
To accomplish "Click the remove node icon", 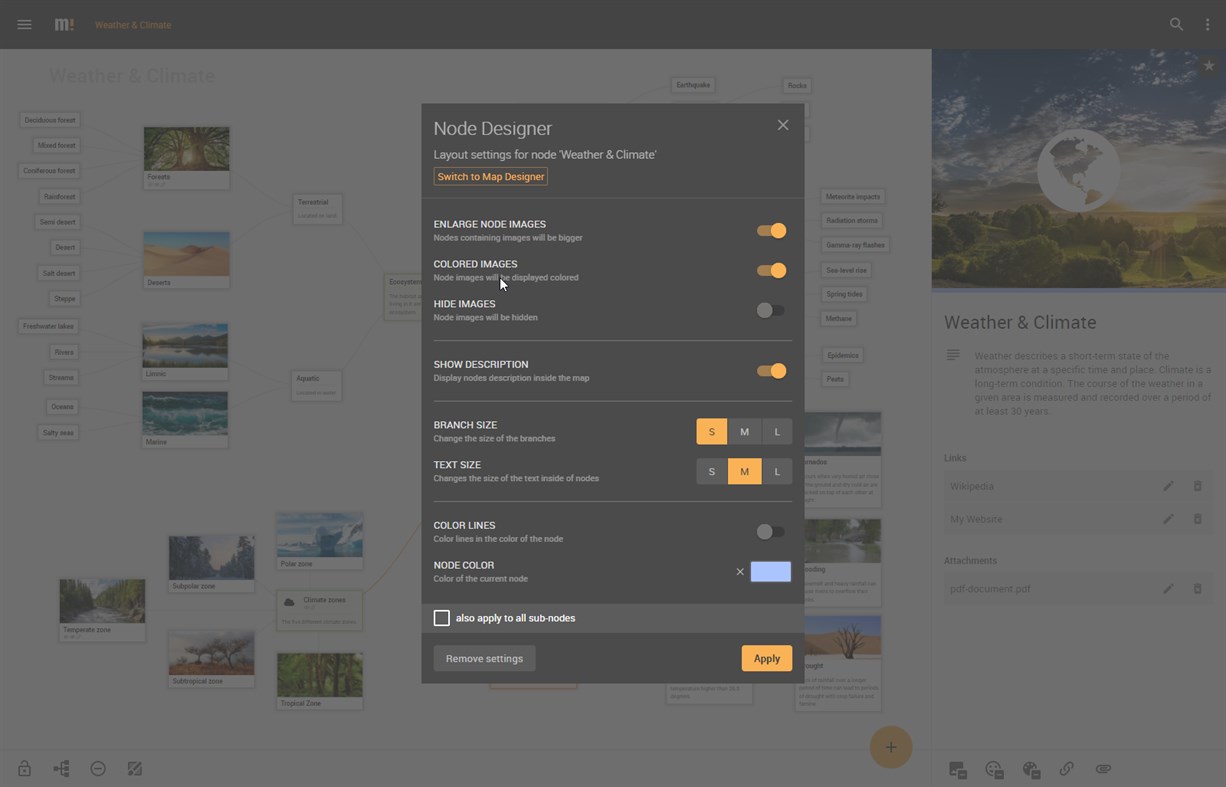I will [x=97, y=768].
